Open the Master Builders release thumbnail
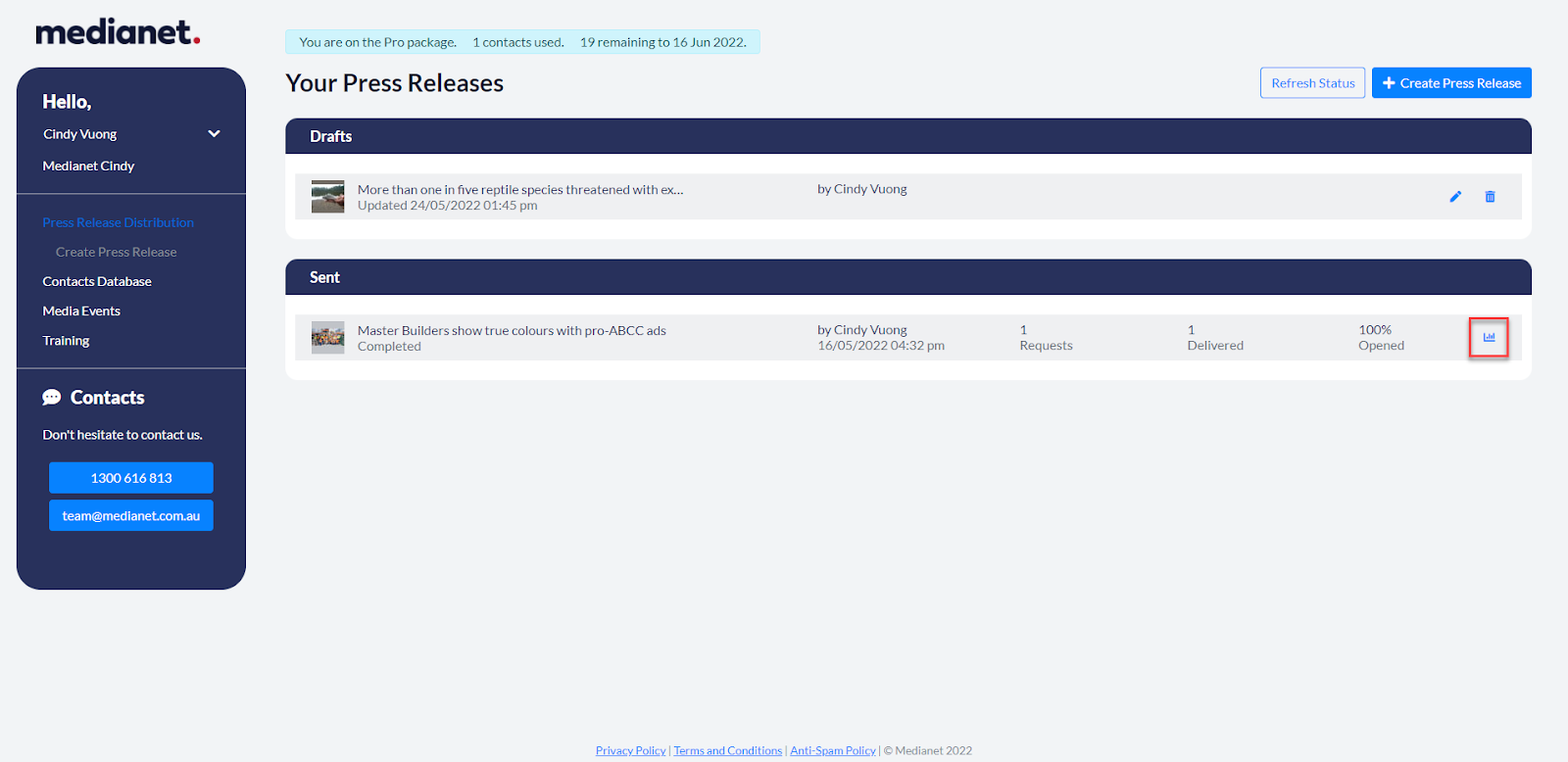 click(327, 338)
